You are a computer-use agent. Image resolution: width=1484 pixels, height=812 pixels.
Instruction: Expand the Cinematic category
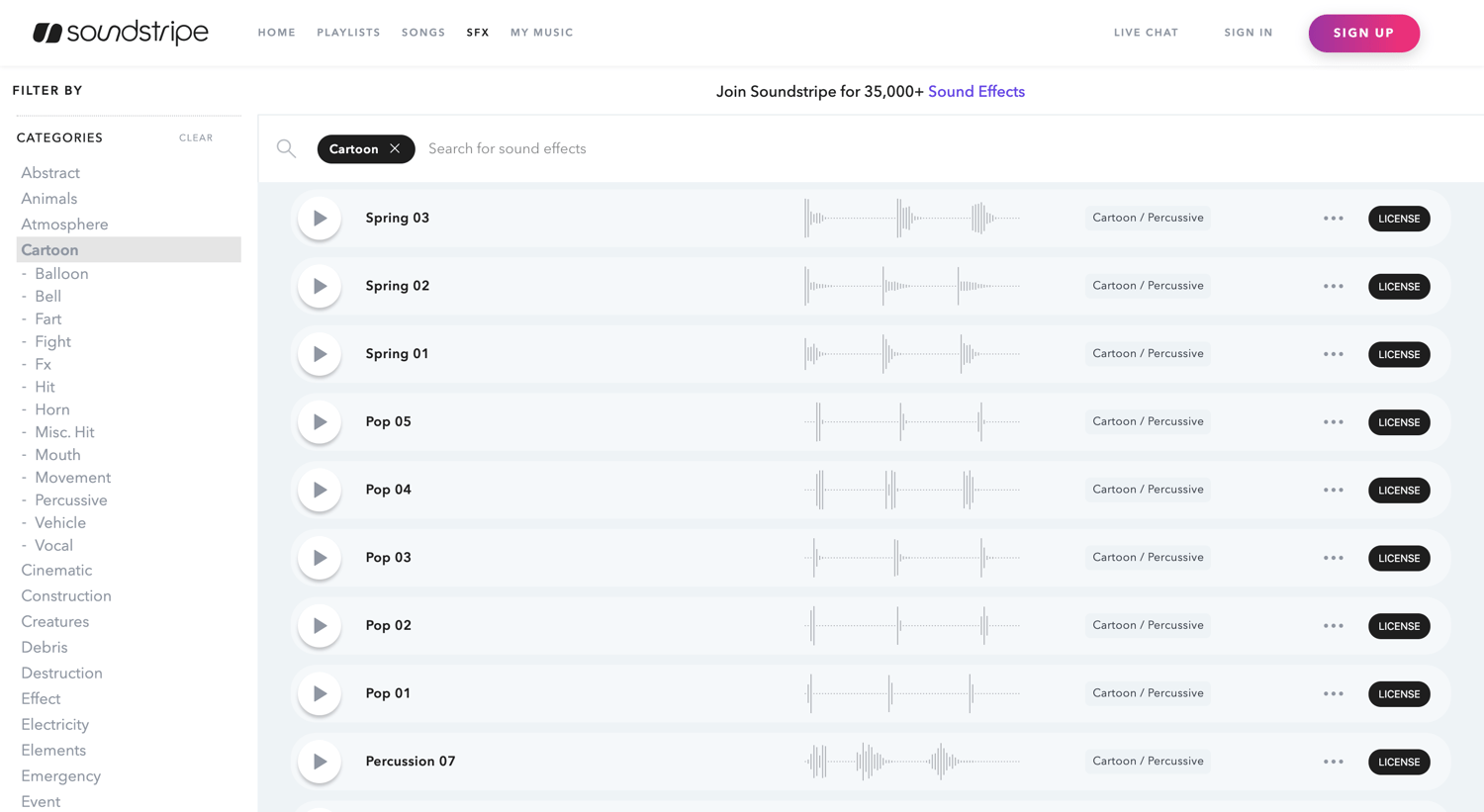point(56,570)
